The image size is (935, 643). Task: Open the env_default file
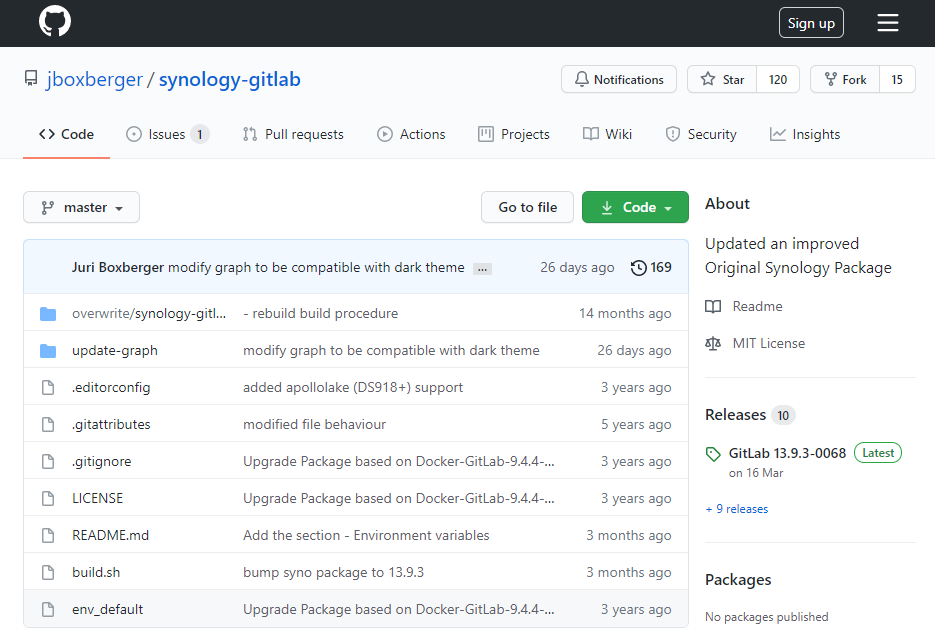pos(107,610)
